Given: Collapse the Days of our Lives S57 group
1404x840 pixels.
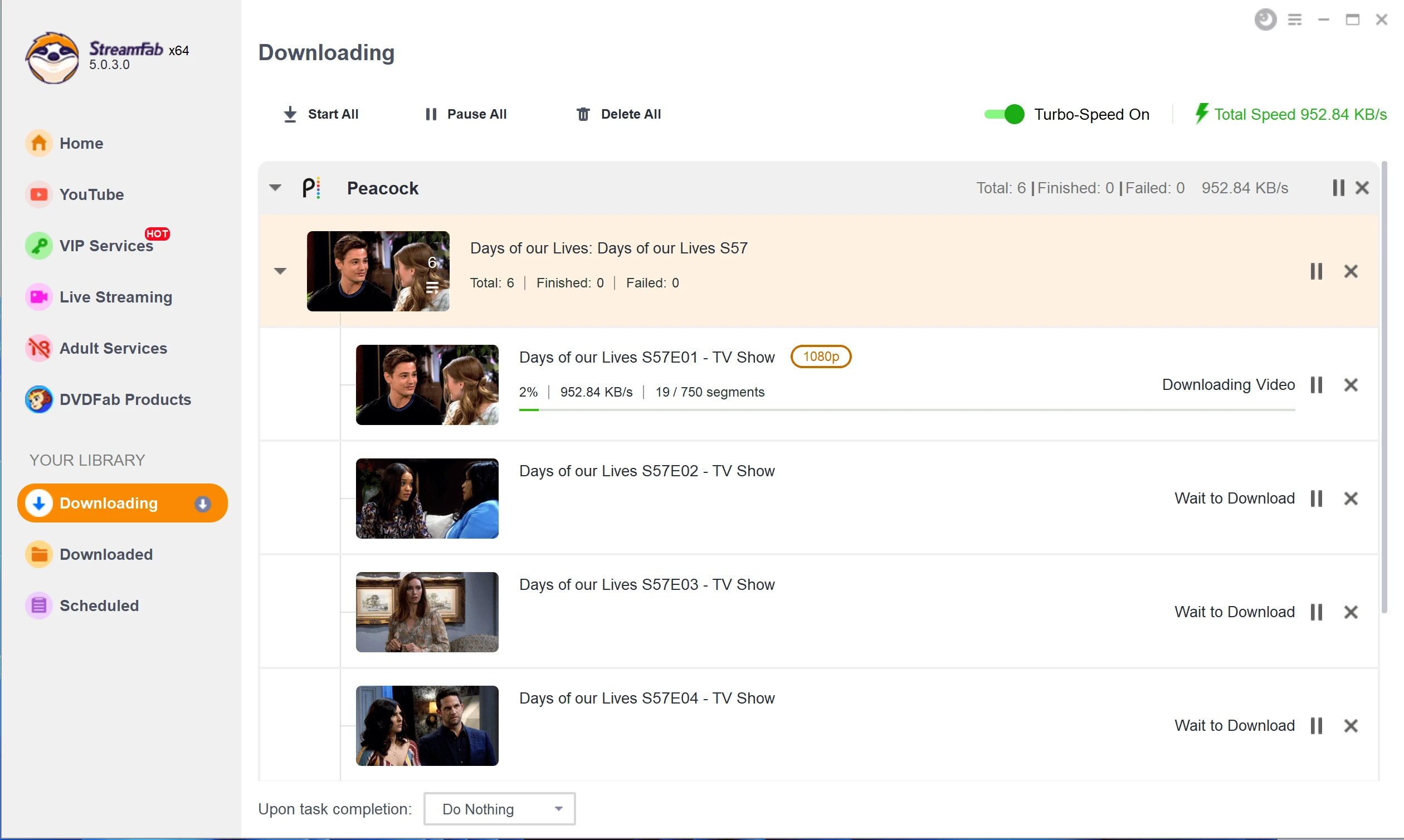Looking at the screenshot, I should [280, 270].
